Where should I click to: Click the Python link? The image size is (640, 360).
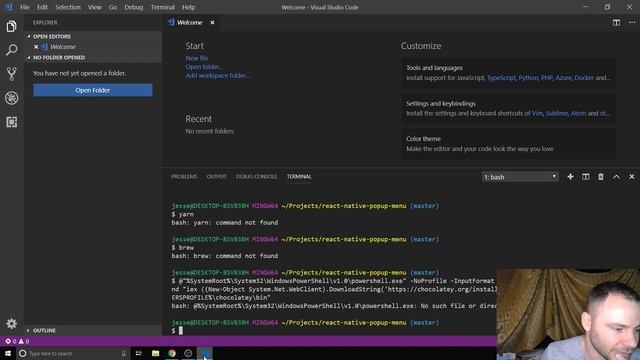point(528,78)
